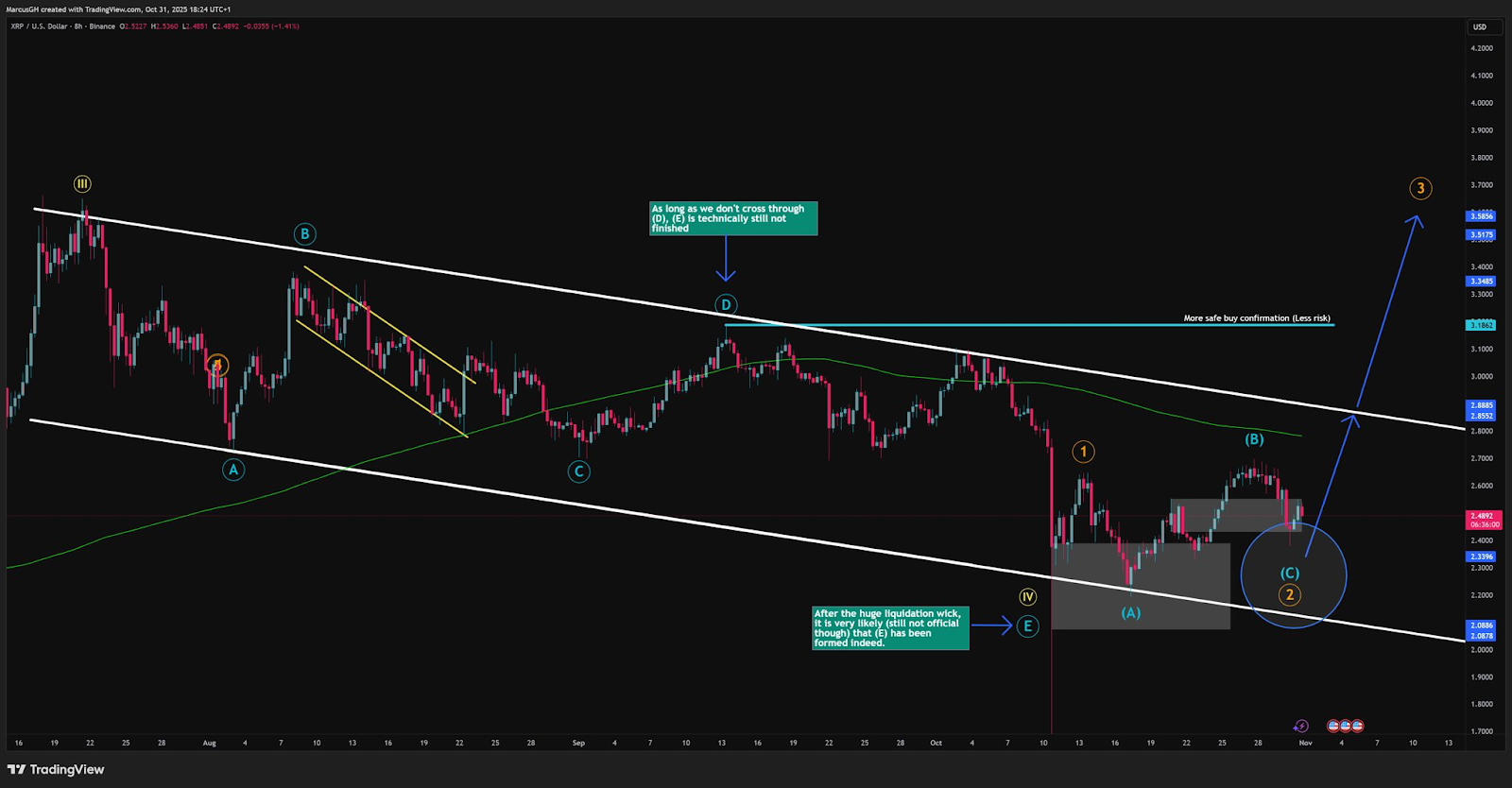1512x788 pixels.
Task: Click the 3.1862 cyan price label
Action: coord(1481,325)
